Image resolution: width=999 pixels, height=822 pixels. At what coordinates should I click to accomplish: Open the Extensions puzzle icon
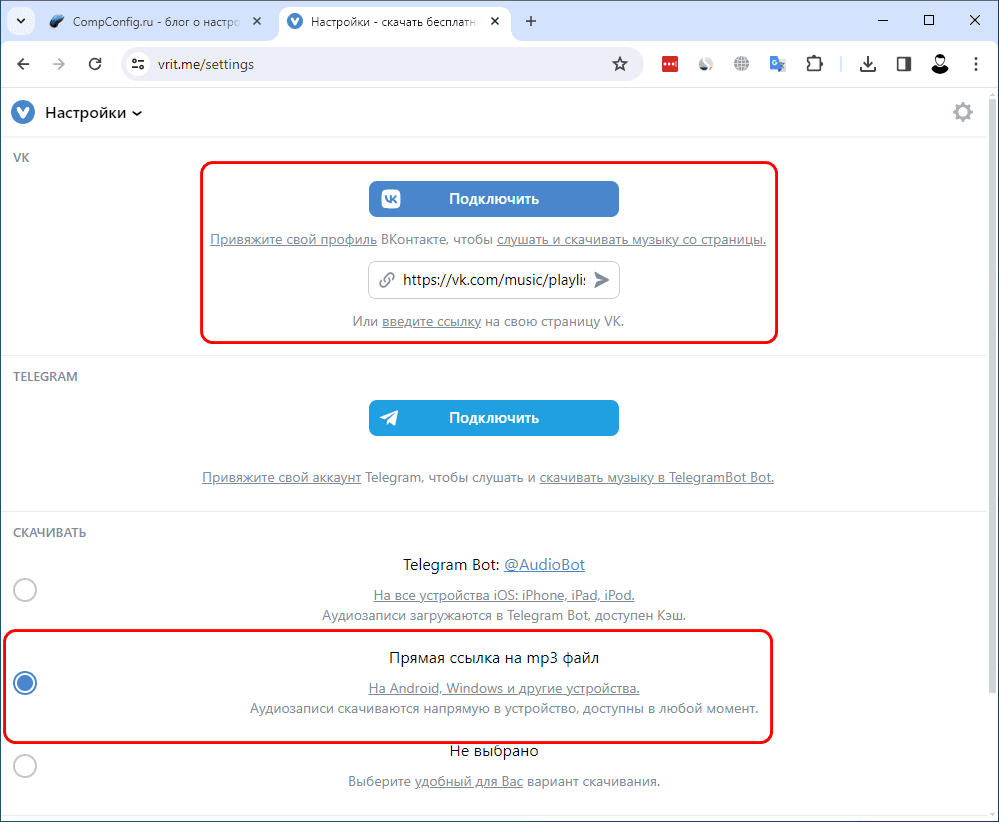pos(814,64)
